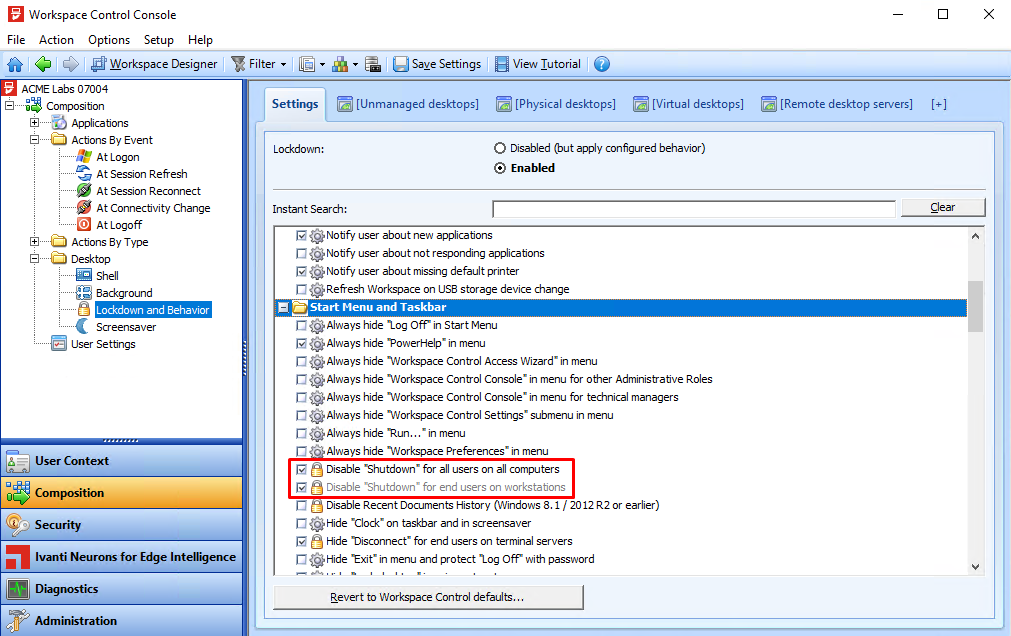
Task: Switch to the [Virtual desktops] tab
Action: (689, 104)
